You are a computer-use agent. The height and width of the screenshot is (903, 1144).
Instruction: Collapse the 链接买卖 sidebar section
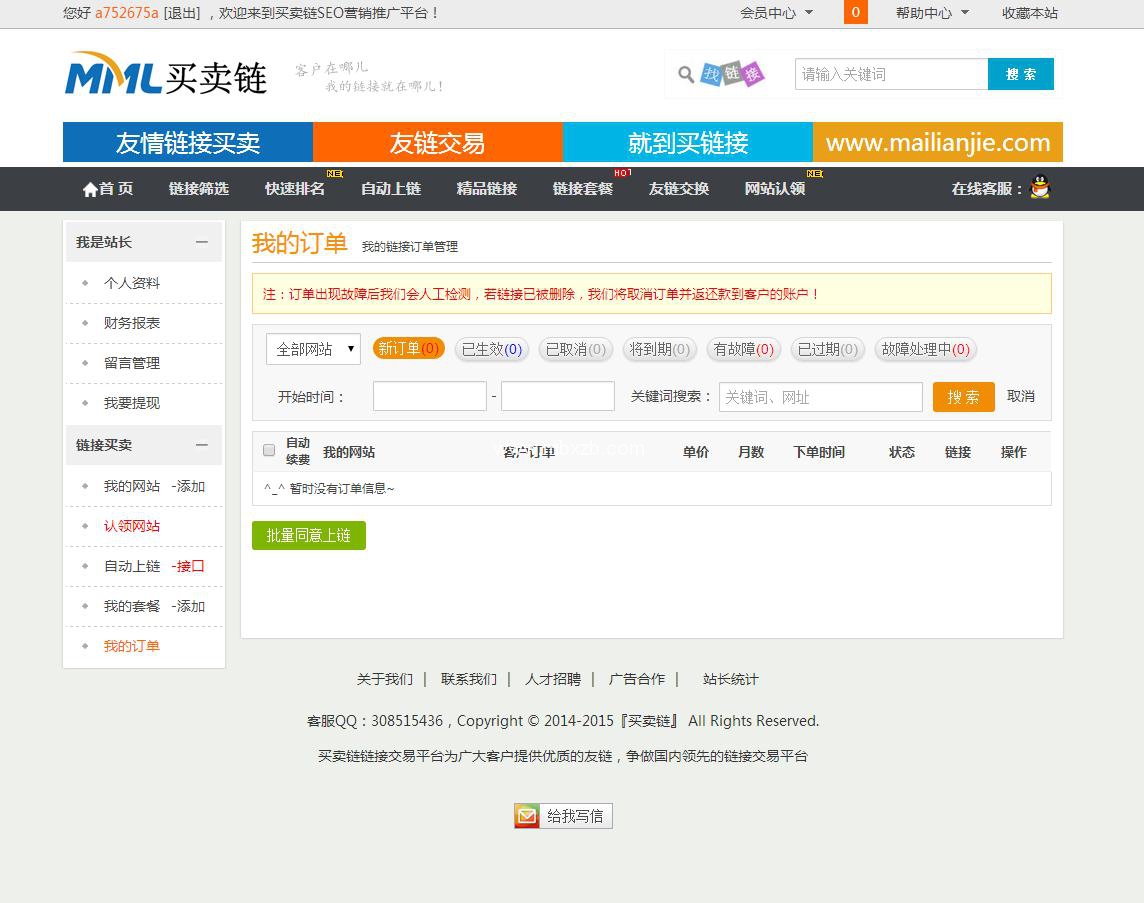point(202,445)
